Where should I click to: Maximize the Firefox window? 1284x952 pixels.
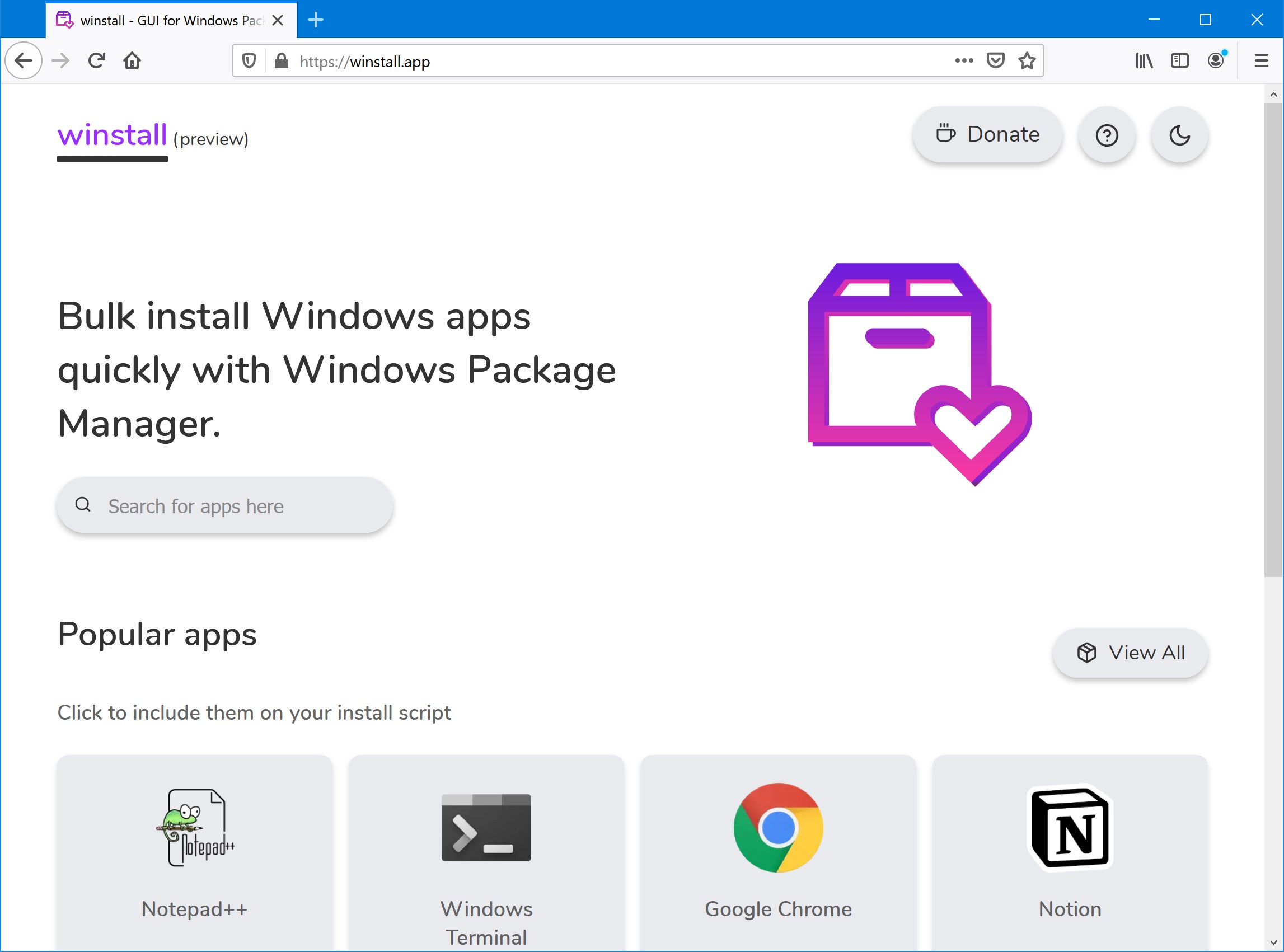coord(1206,20)
